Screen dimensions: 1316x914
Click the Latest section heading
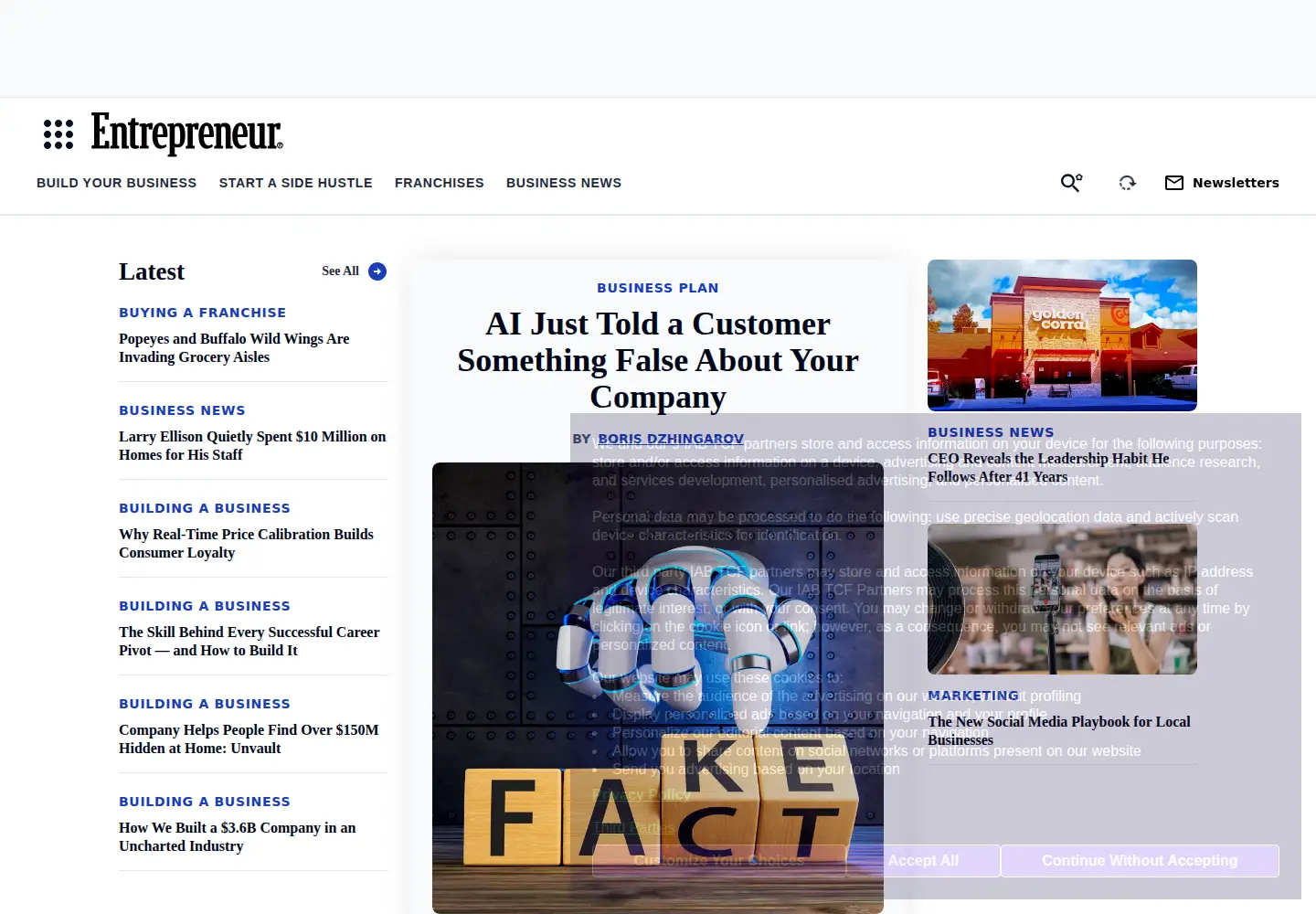[152, 271]
